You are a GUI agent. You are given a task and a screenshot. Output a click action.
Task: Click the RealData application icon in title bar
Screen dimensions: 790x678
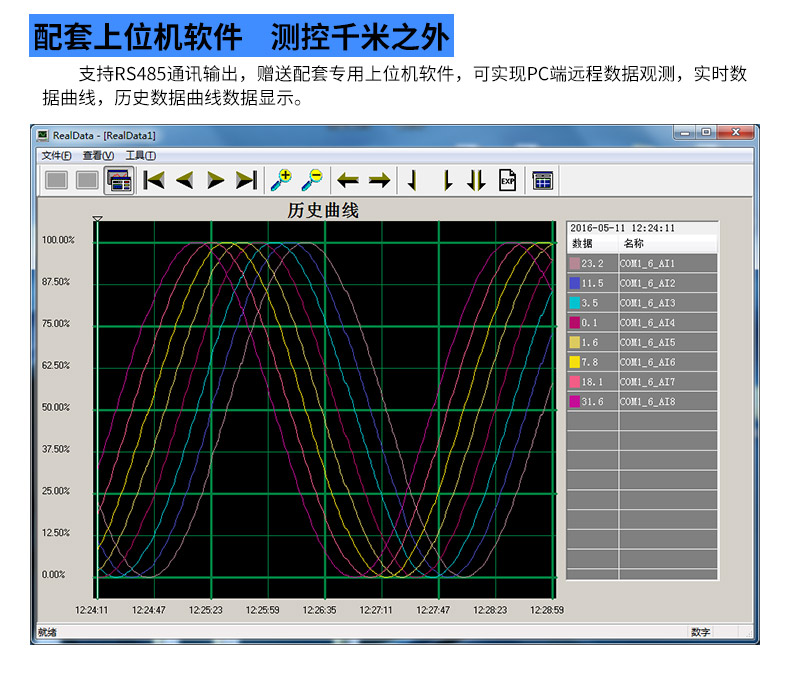coord(43,135)
